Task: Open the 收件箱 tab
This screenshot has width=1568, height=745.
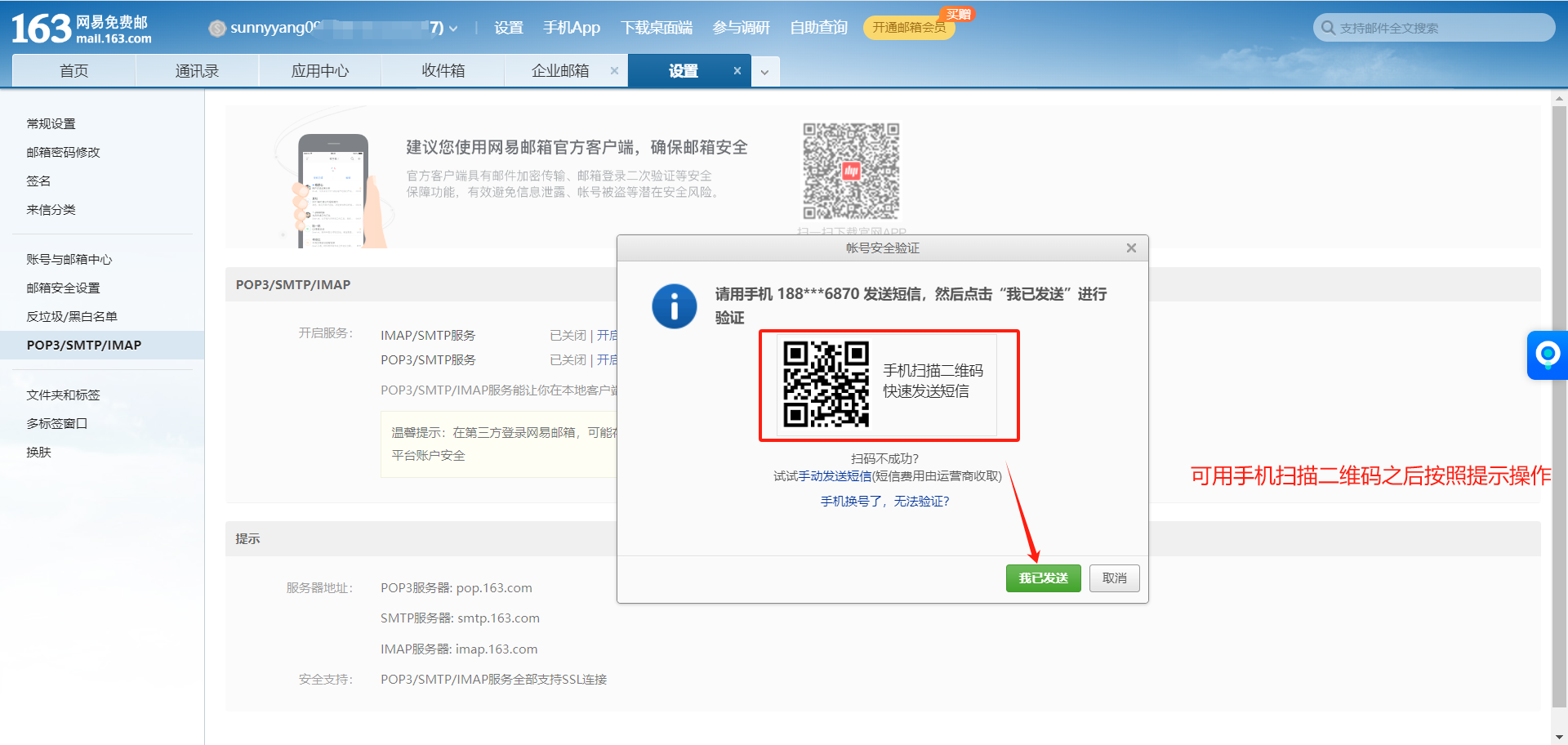Action: [443, 71]
